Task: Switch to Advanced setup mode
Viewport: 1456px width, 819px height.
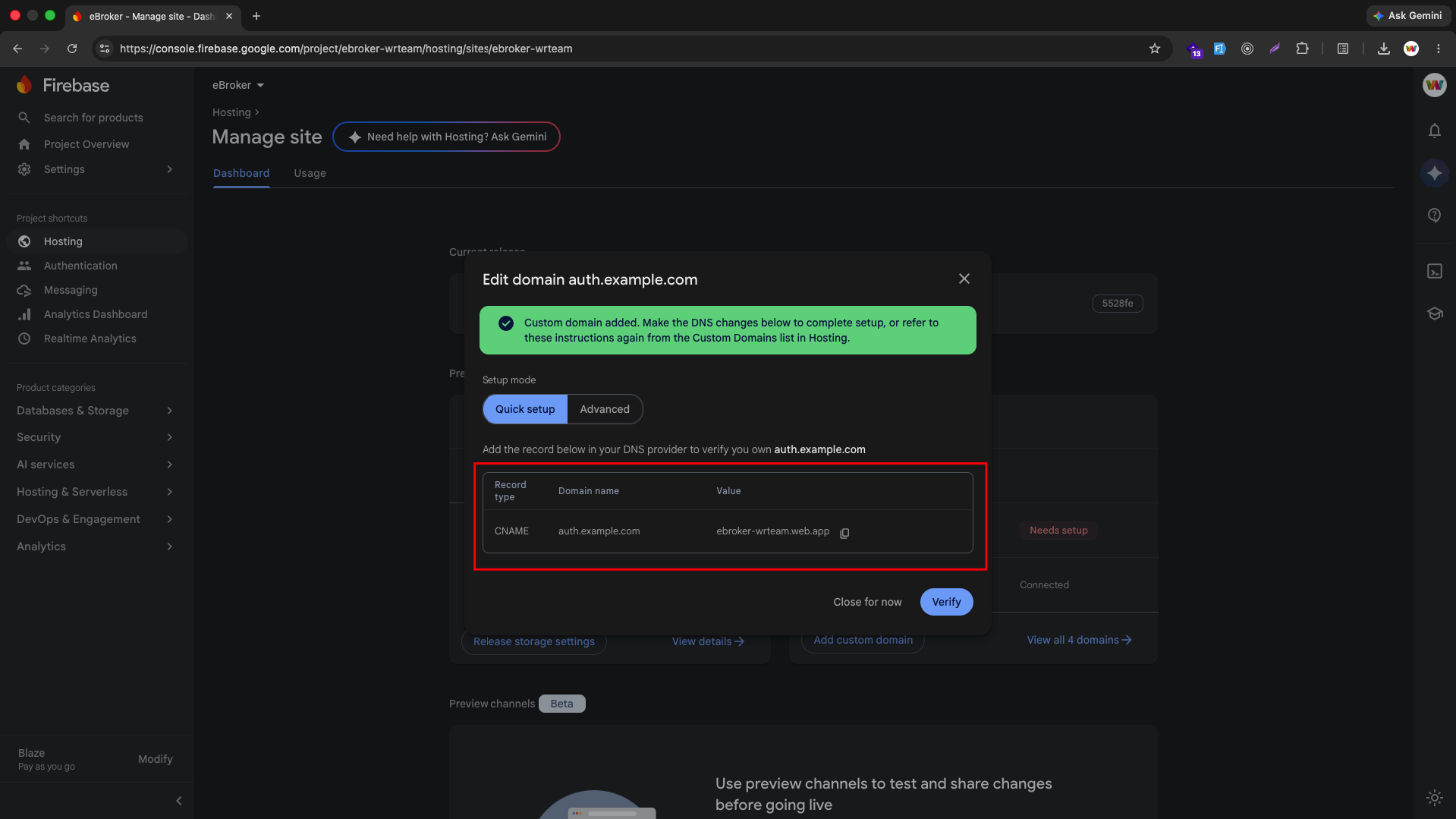Action: (x=605, y=409)
